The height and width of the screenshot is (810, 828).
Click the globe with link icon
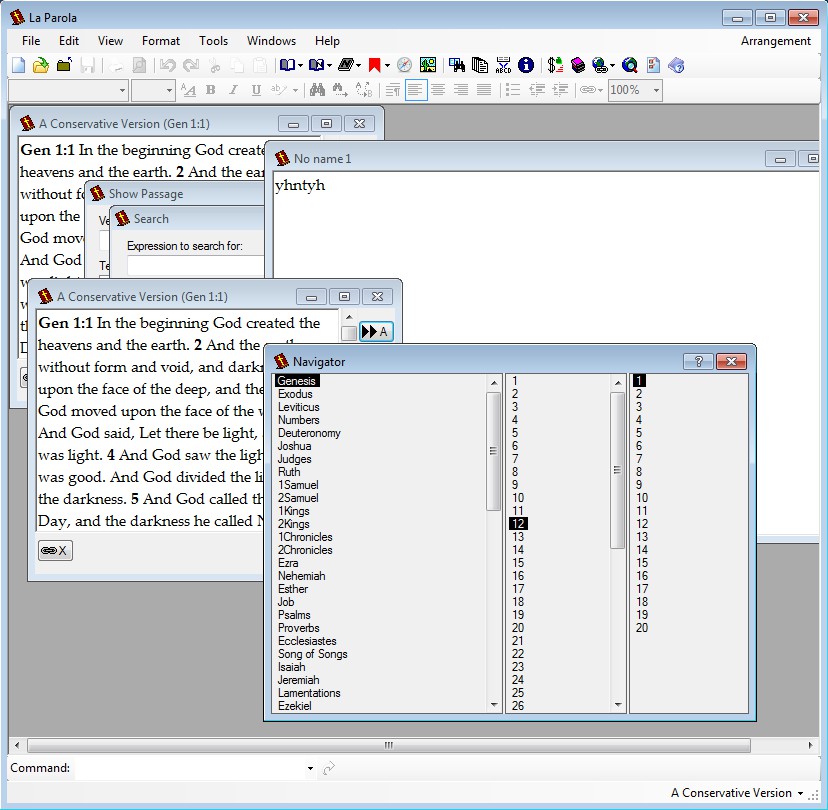tap(599, 65)
